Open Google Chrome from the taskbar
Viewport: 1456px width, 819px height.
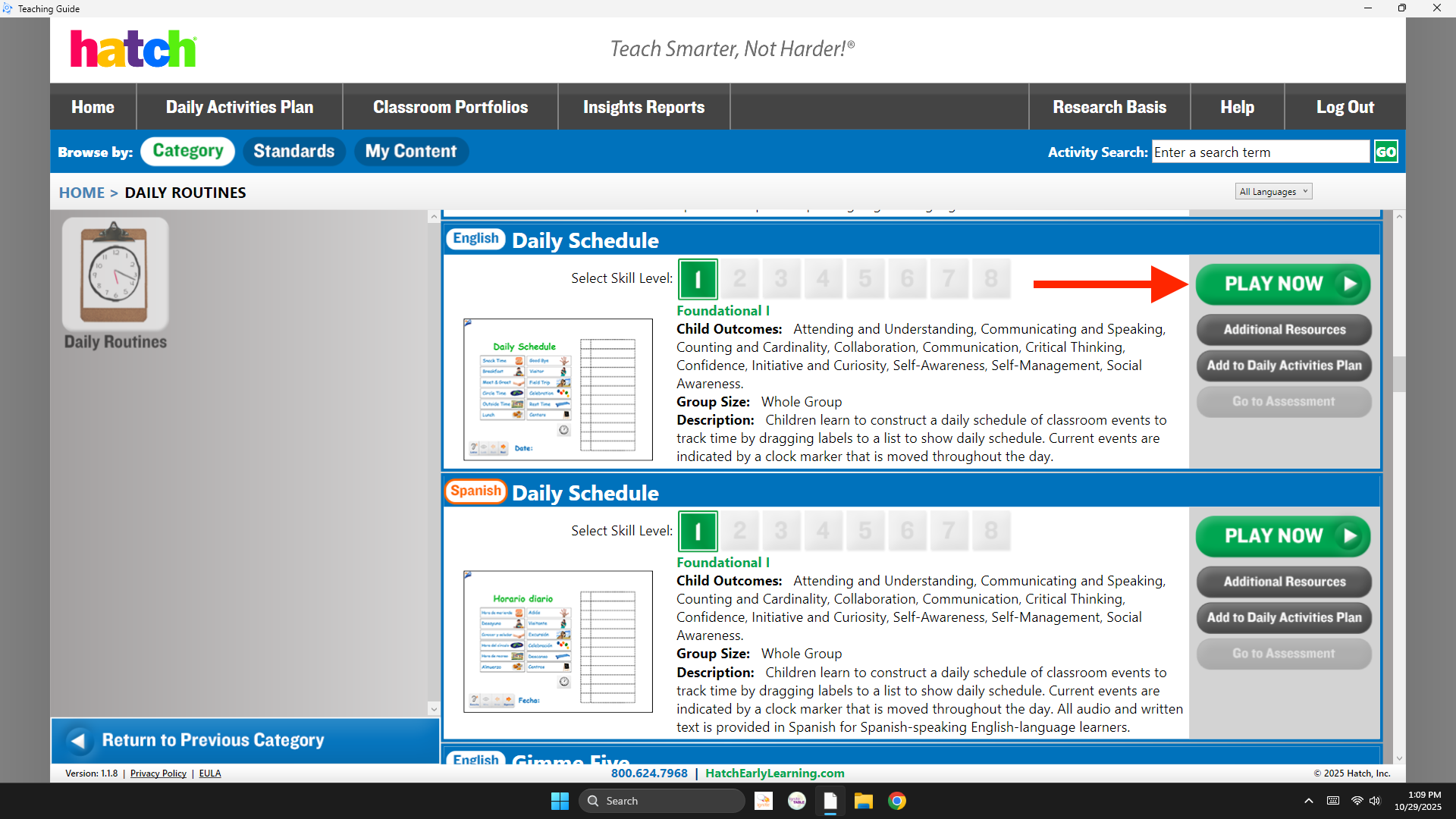897,801
